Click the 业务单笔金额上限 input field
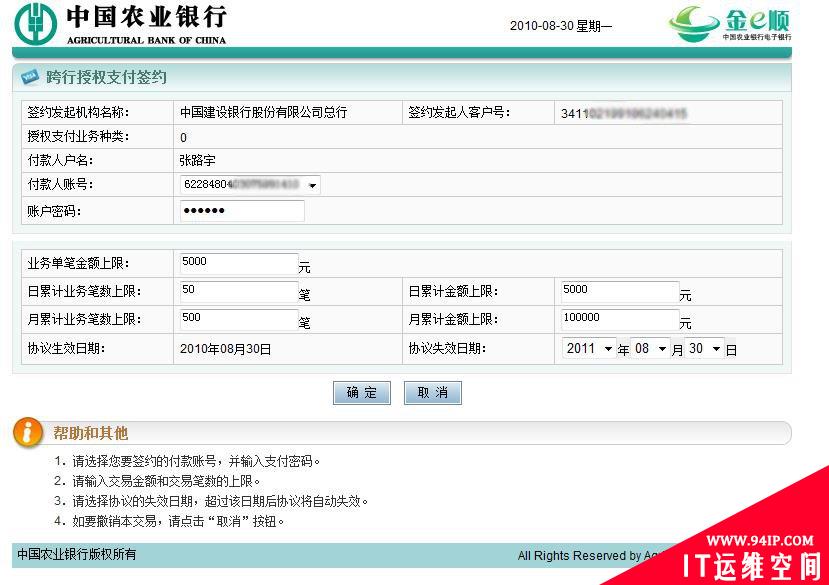 239,263
